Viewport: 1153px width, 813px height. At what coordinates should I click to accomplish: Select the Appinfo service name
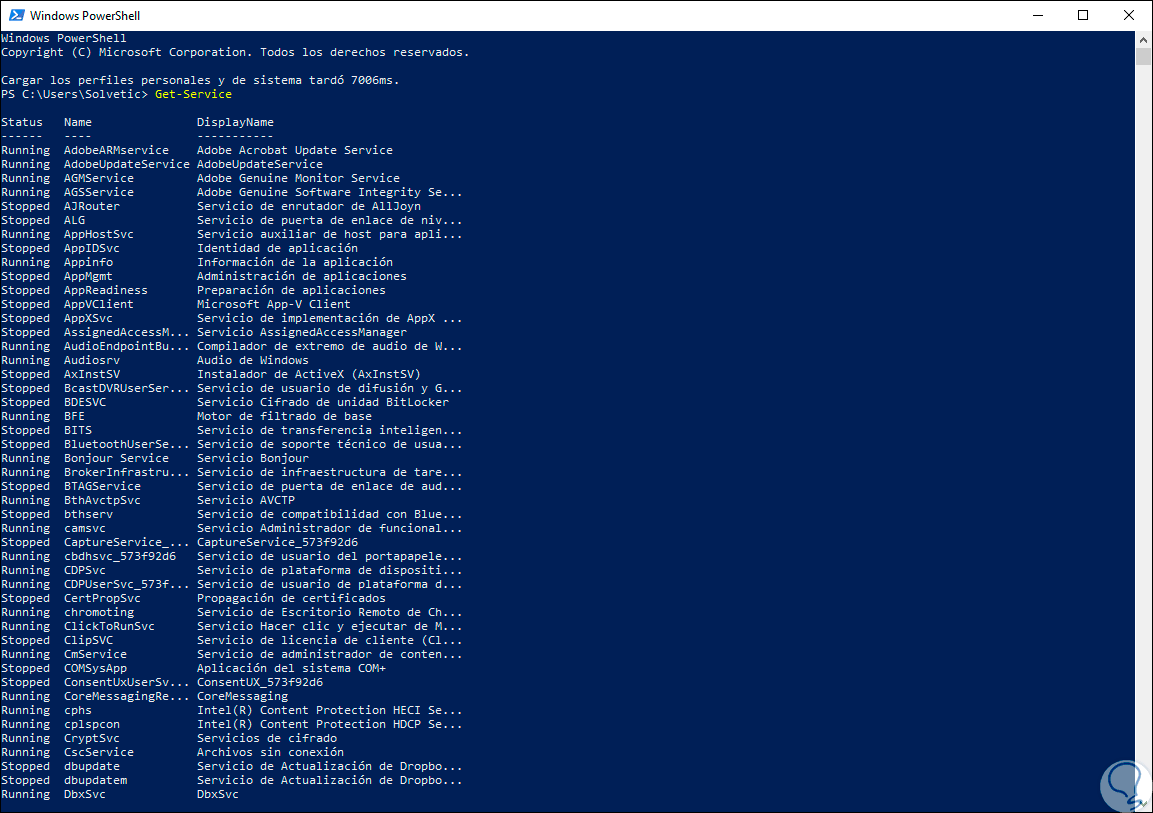(88, 262)
